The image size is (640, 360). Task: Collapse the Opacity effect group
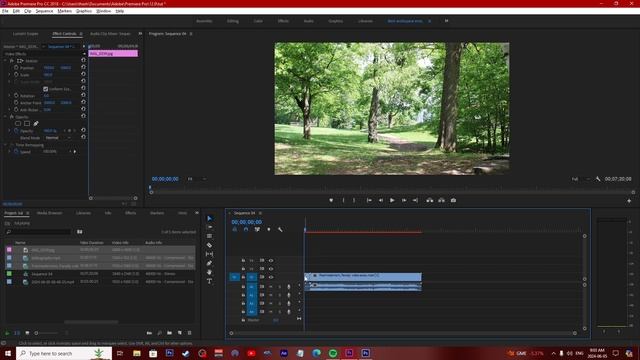[x=5, y=117]
